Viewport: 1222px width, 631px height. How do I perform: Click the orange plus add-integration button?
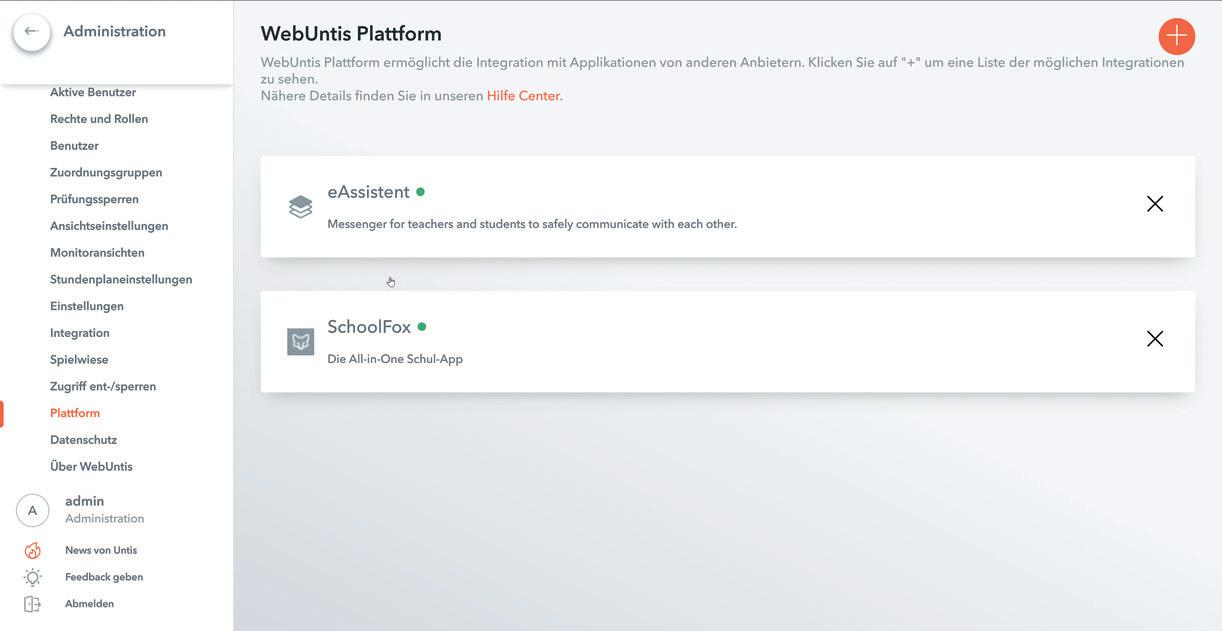tap(1176, 36)
